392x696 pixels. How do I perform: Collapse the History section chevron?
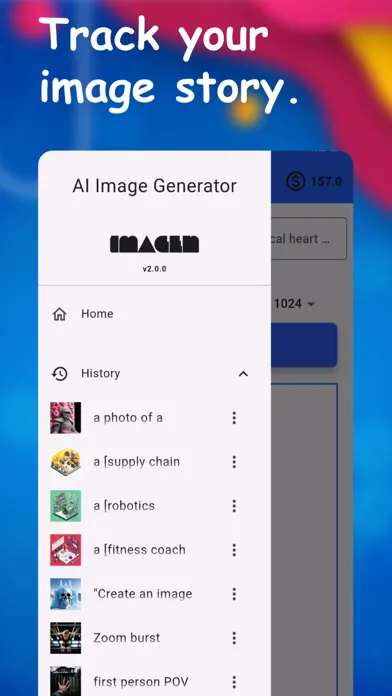tap(243, 374)
